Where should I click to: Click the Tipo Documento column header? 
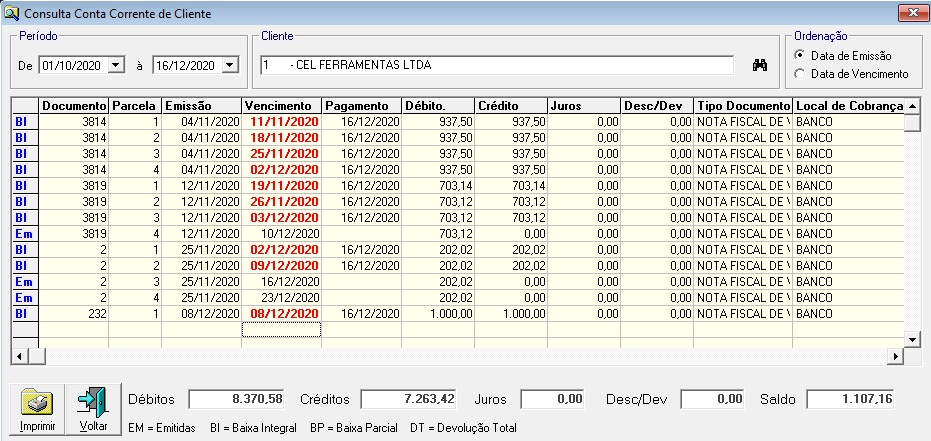(741, 105)
